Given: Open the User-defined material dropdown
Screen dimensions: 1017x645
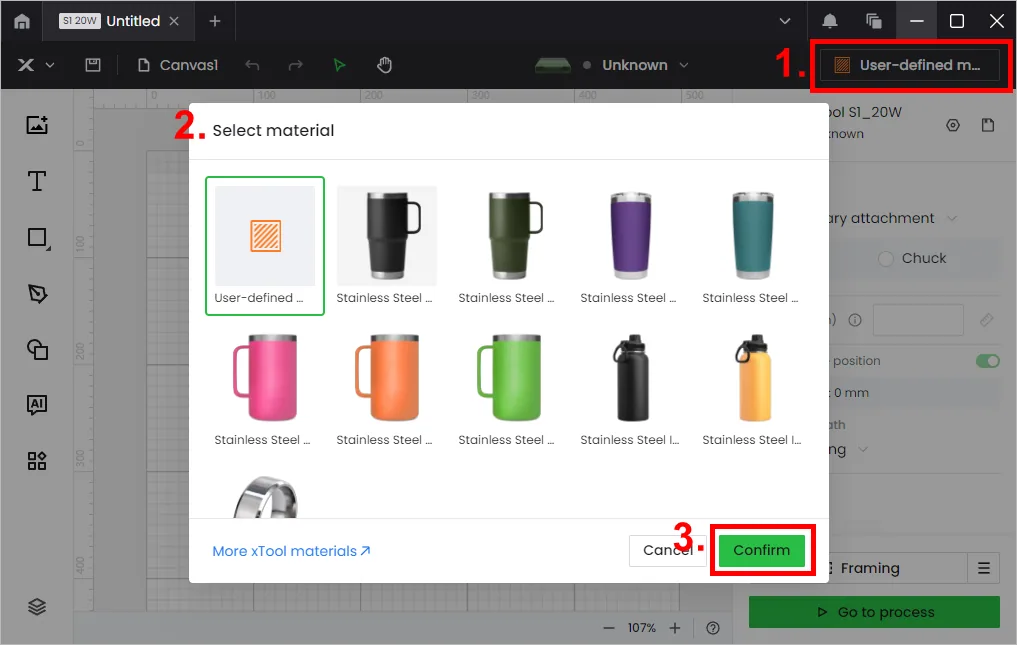Looking at the screenshot, I should [909, 65].
